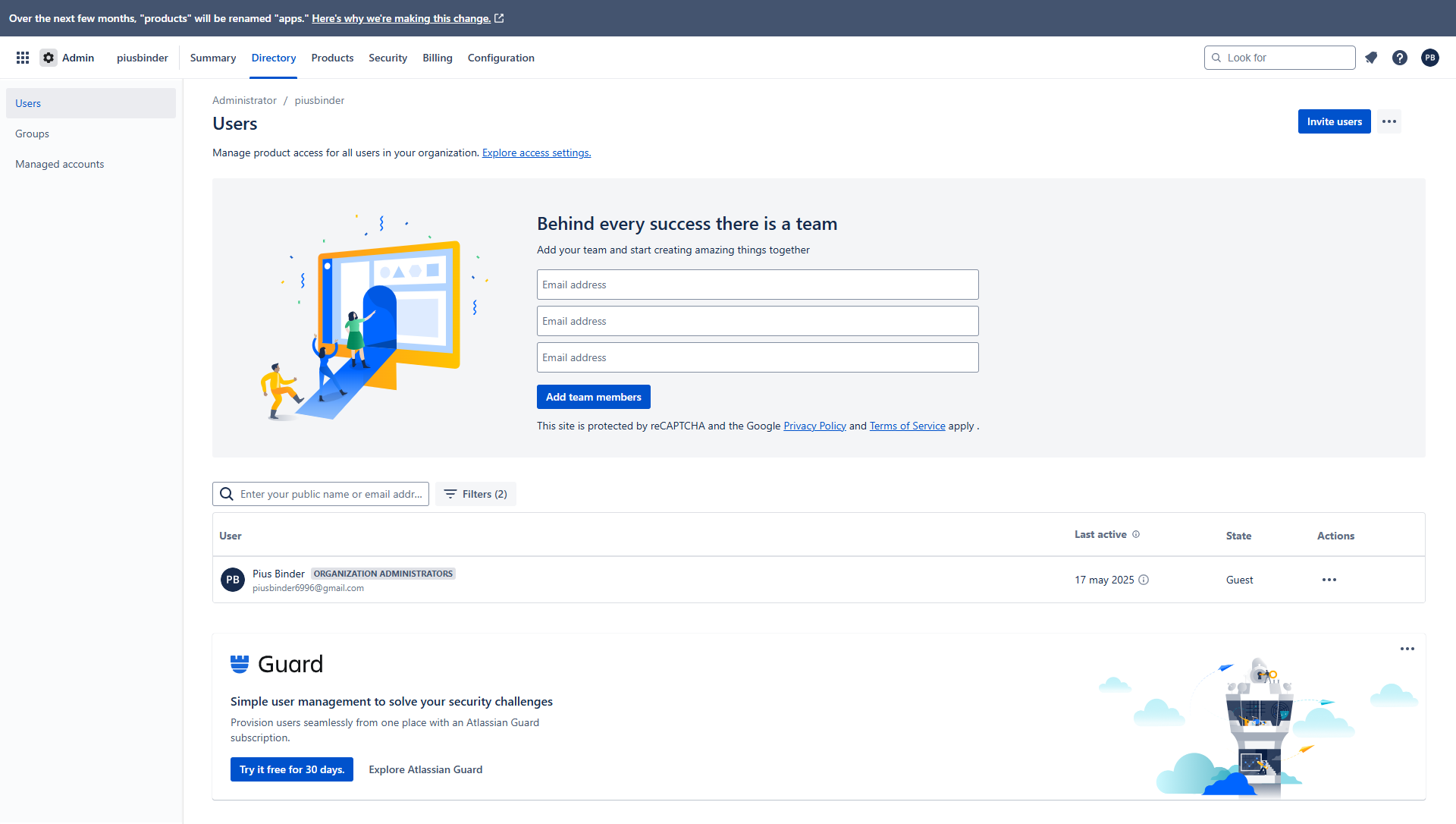
Task: Click the info icon beside 17 may 2025
Action: (1144, 580)
